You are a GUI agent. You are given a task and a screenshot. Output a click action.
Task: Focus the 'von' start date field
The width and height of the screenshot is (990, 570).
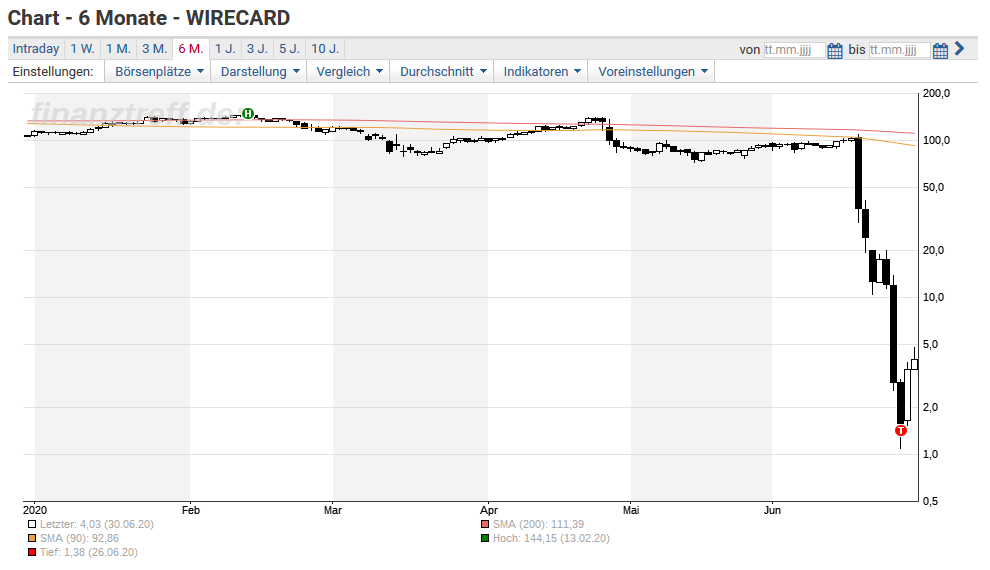pyautogui.click(x=794, y=50)
